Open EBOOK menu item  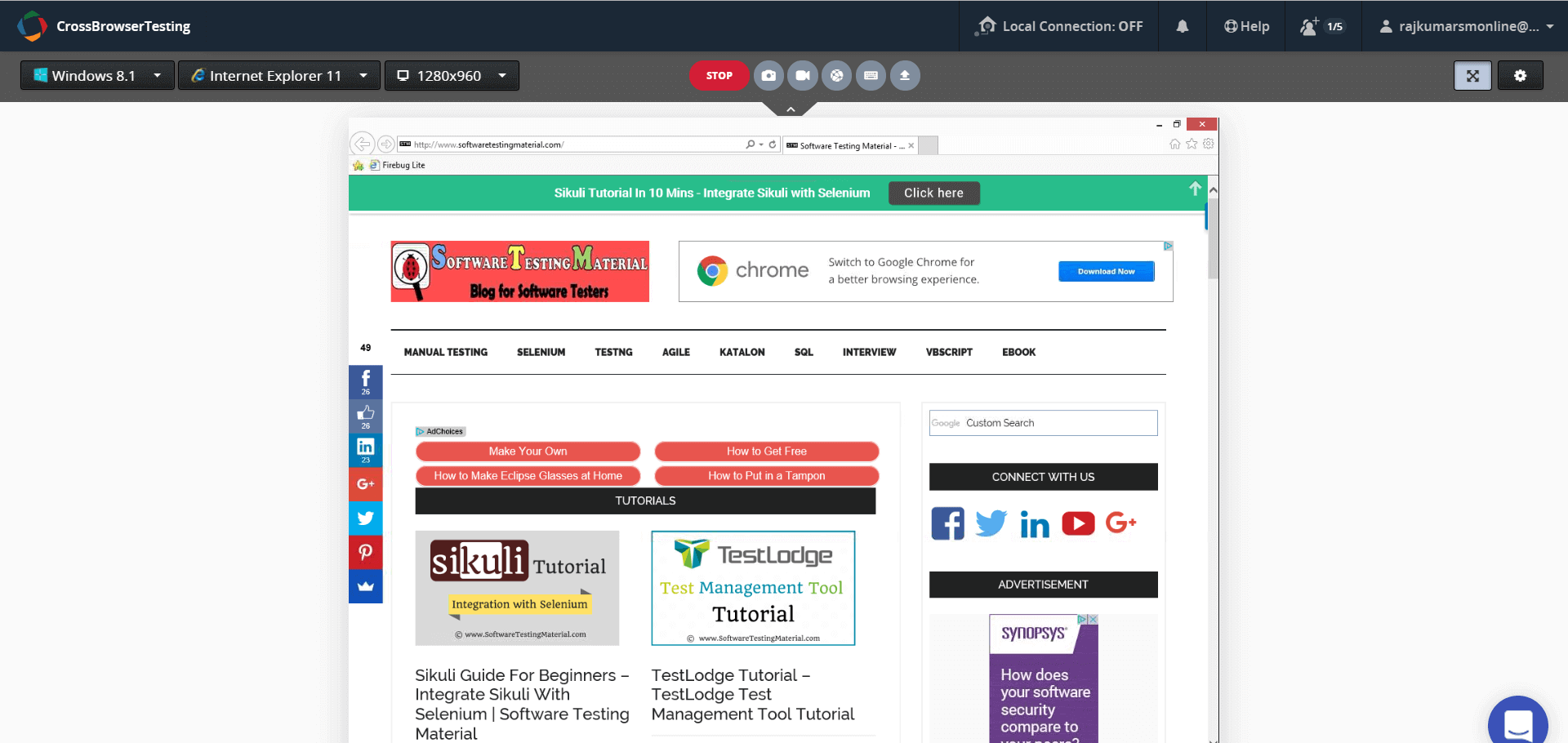(1018, 352)
